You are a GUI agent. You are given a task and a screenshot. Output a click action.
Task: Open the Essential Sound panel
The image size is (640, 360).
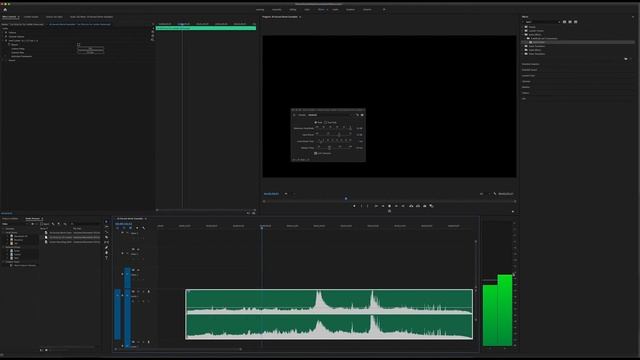pyautogui.click(x=529, y=70)
